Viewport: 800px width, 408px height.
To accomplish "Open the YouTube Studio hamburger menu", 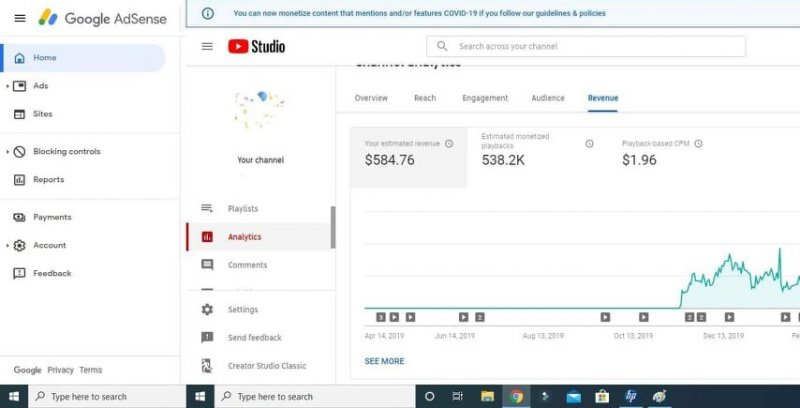I will tap(207, 46).
